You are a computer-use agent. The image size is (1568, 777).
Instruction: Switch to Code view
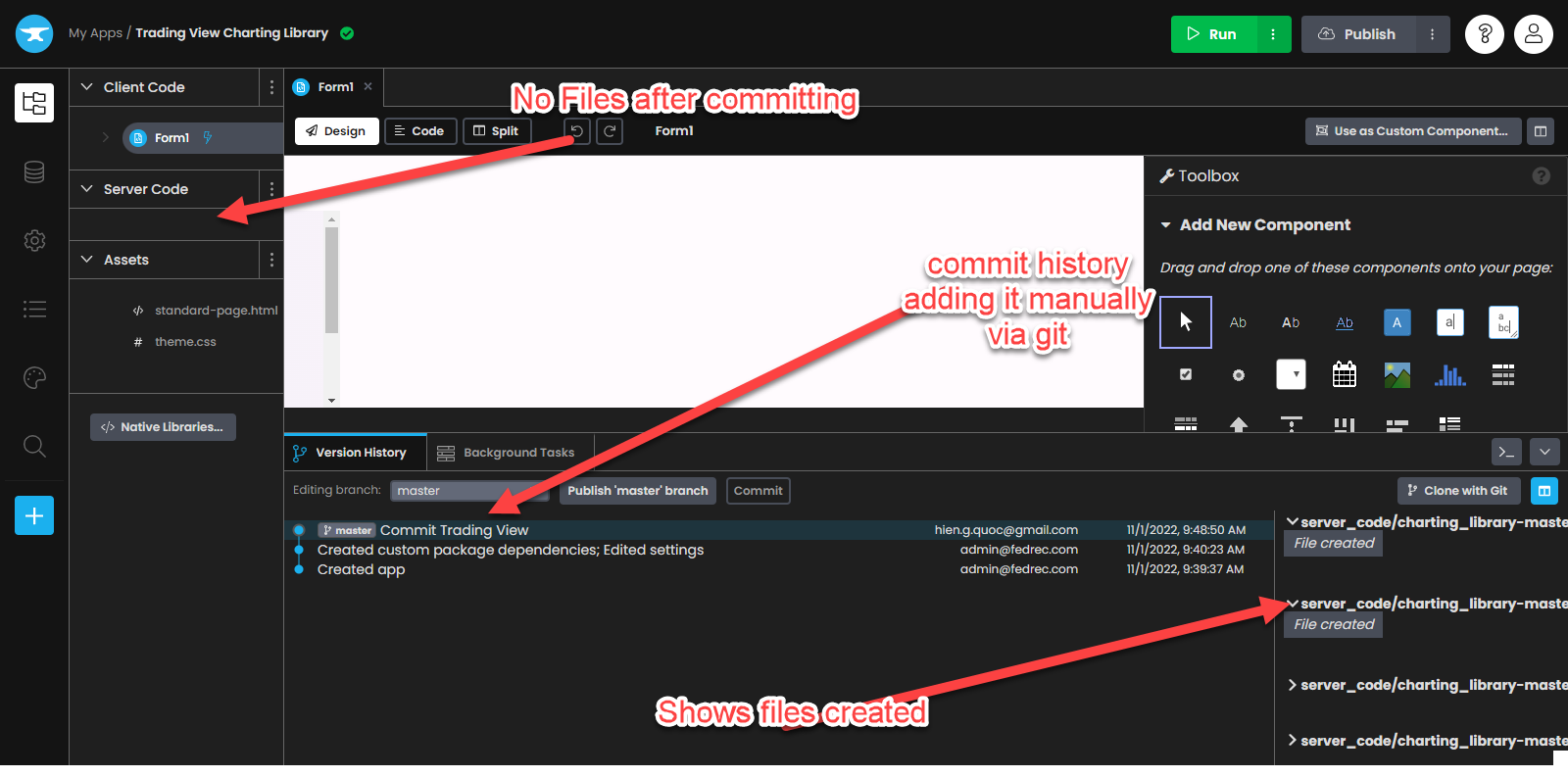(420, 131)
